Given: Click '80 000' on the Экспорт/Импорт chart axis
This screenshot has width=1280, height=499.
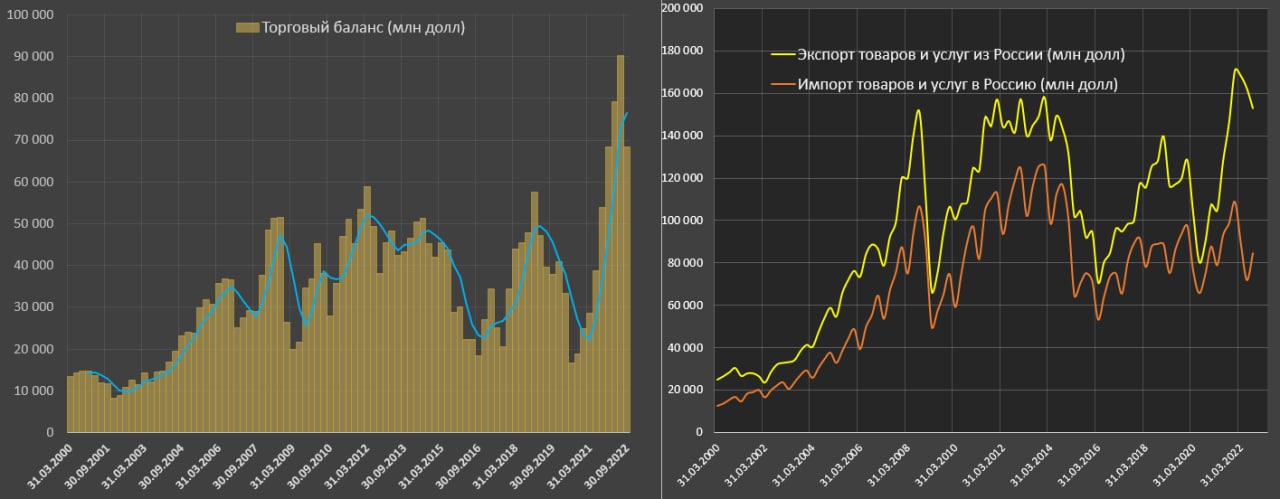Looking at the screenshot, I should click(x=684, y=263).
